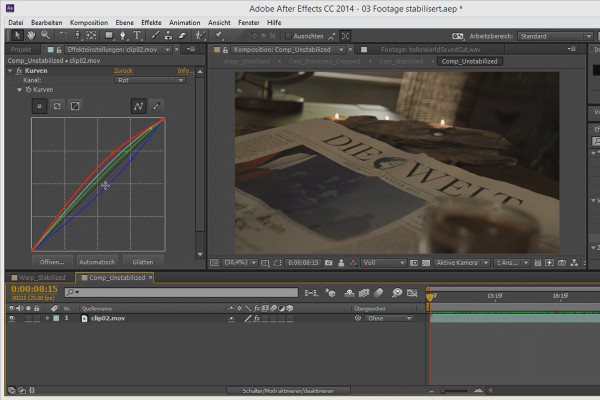The height and width of the screenshot is (400, 600).
Task: Click the Zurück reset link for Kurven
Action: tap(123, 71)
